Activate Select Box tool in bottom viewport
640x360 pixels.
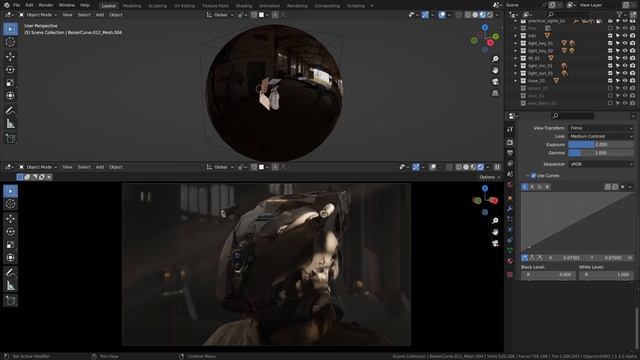pos(10,191)
